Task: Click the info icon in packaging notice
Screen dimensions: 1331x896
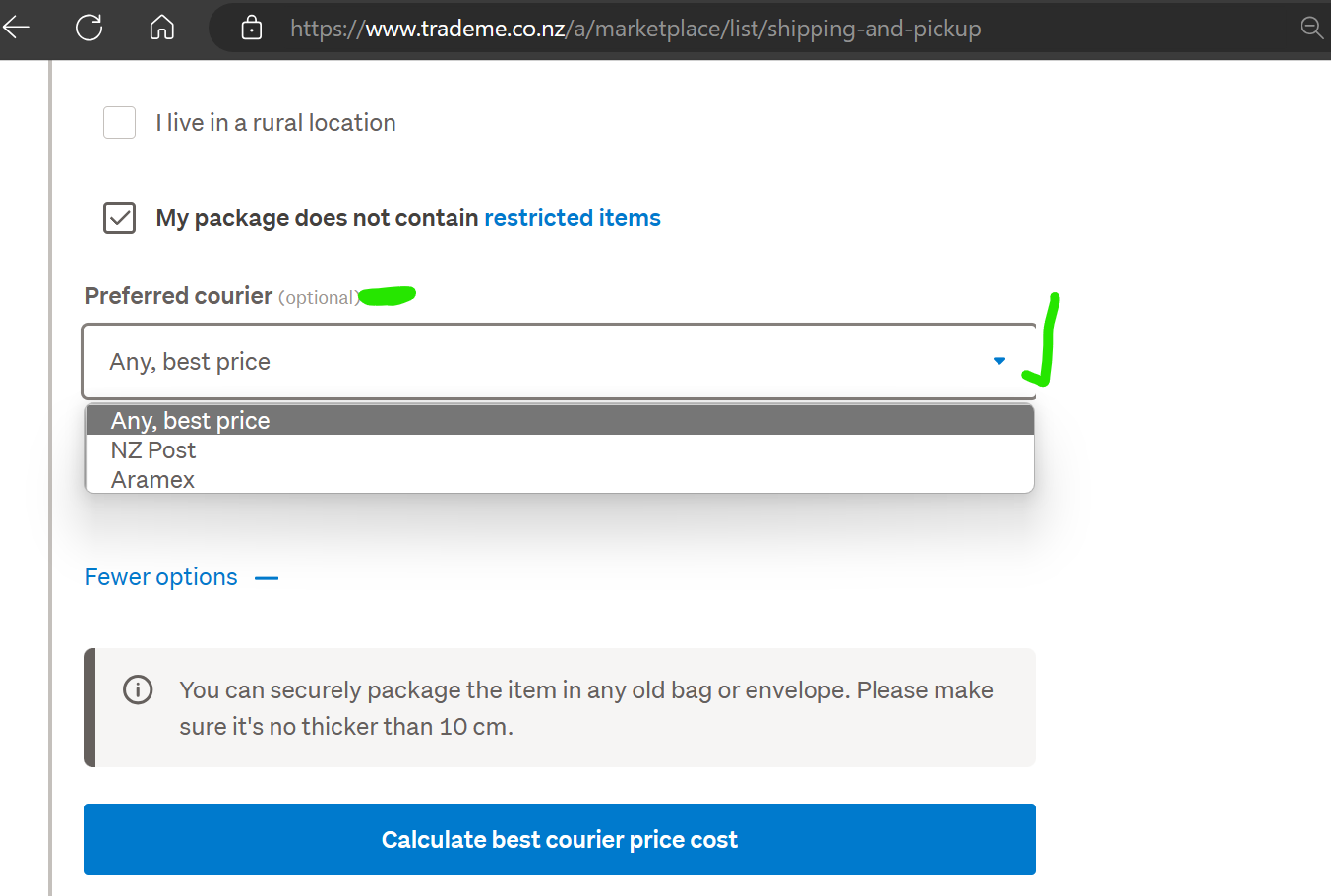Action: pyautogui.click(x=138, y=689)
